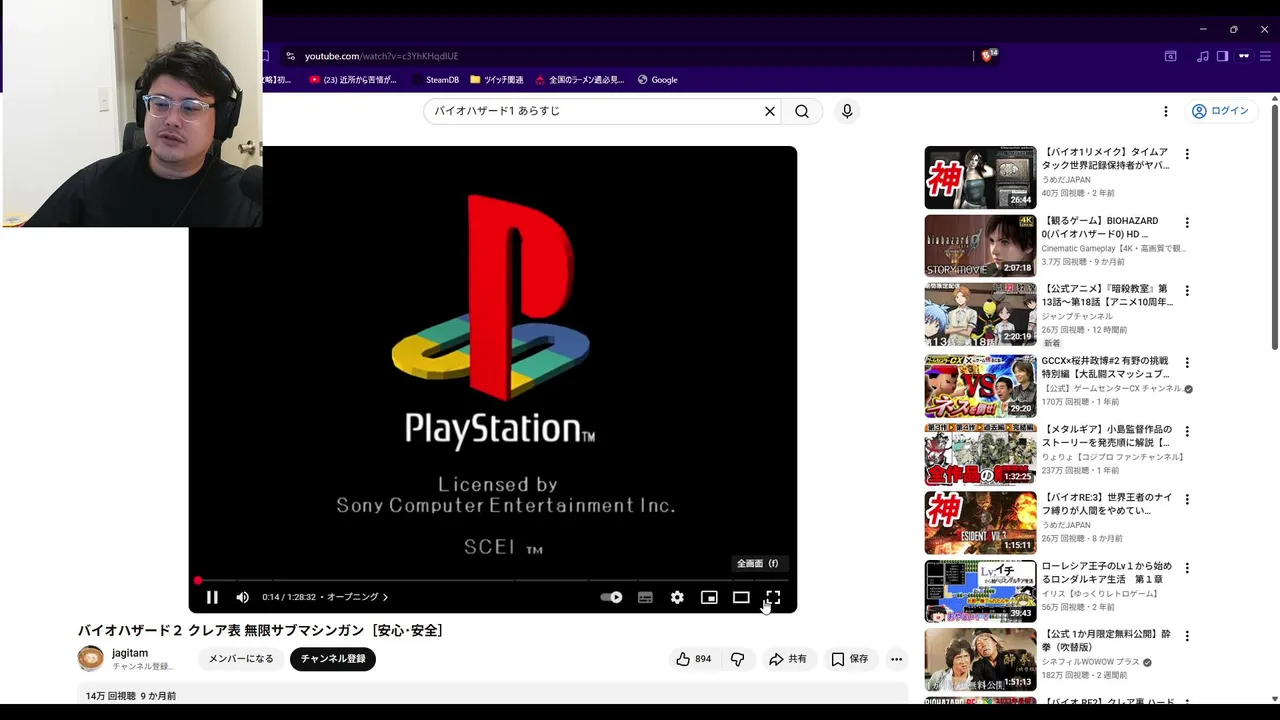Viewport: 1280px width, 720px height.
Task: Open YouTube settings three-dot menu near login
Action: (x=1165, y=111)
